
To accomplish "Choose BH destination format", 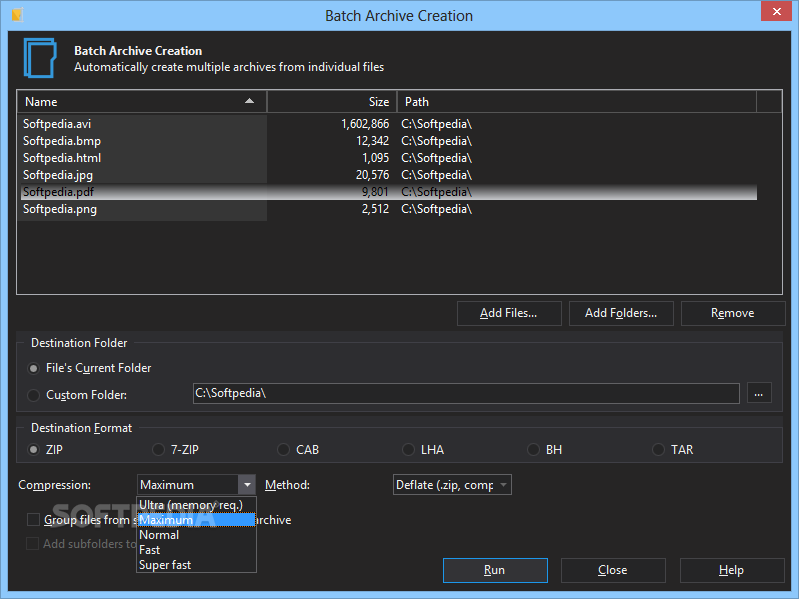I will click(533, 450).
